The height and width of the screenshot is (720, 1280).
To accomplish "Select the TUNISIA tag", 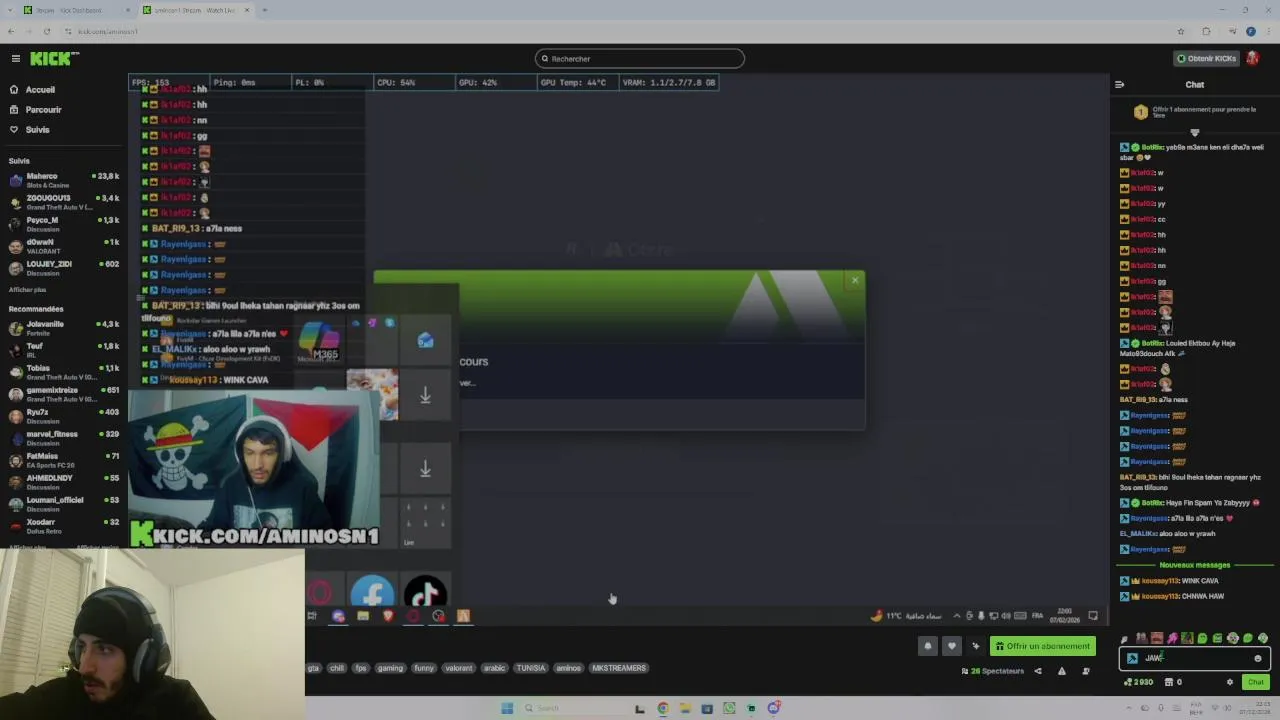I will (531, 668).
